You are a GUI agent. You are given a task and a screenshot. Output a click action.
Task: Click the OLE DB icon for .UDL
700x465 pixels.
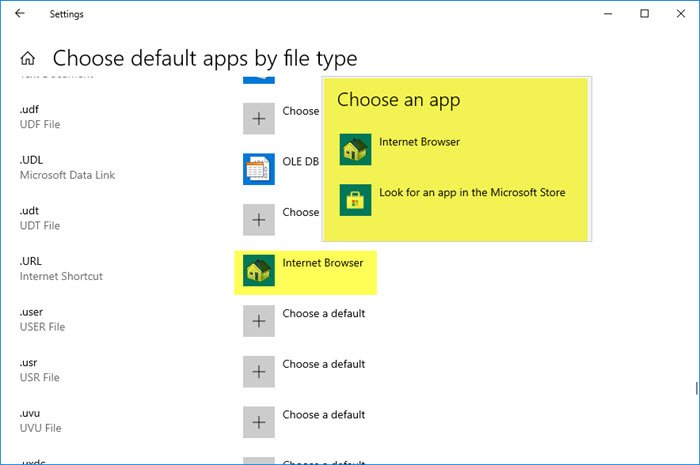(x=259, y=170)
